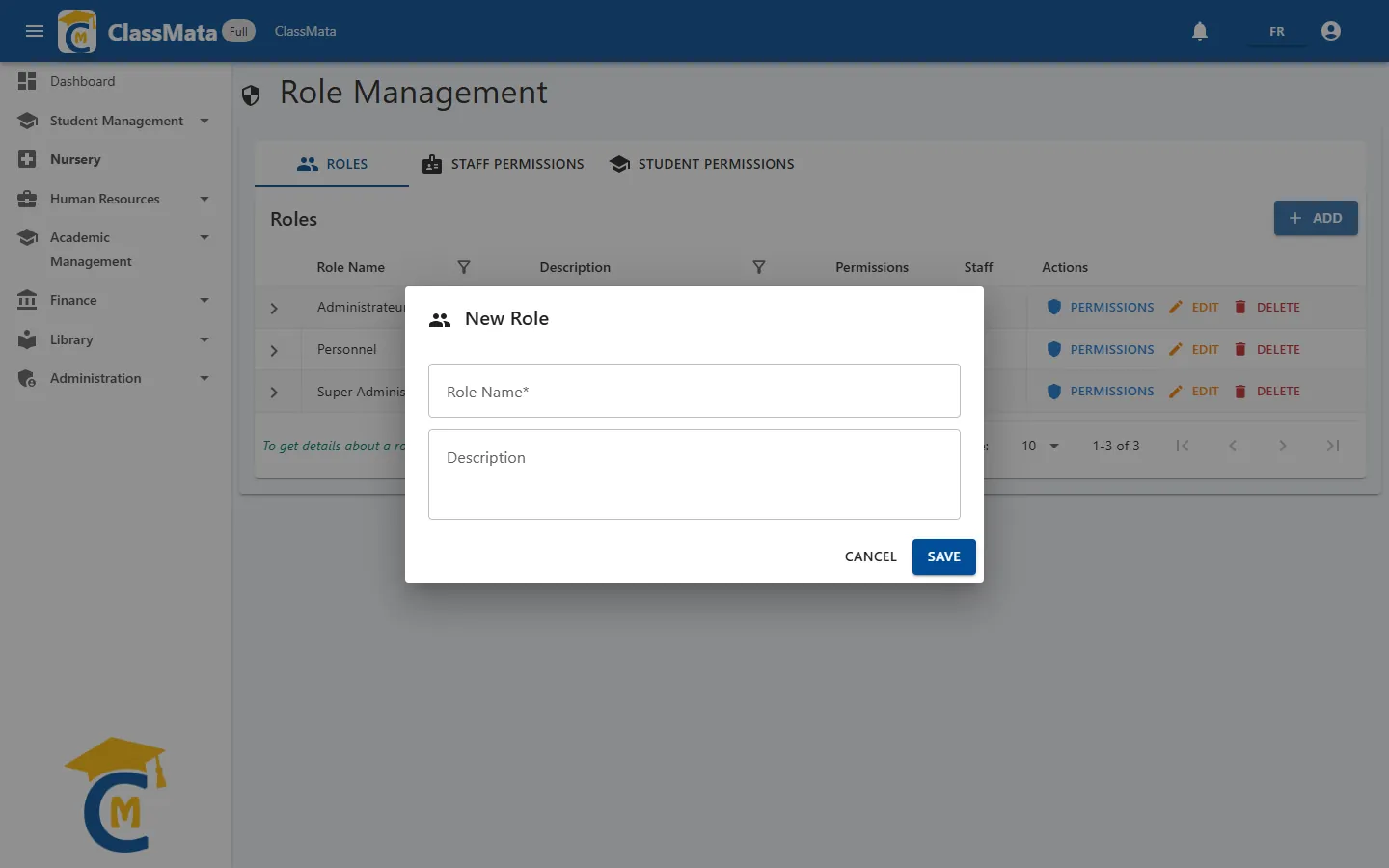Expand the Human Resources dropdown arrow

pos(204,199)
